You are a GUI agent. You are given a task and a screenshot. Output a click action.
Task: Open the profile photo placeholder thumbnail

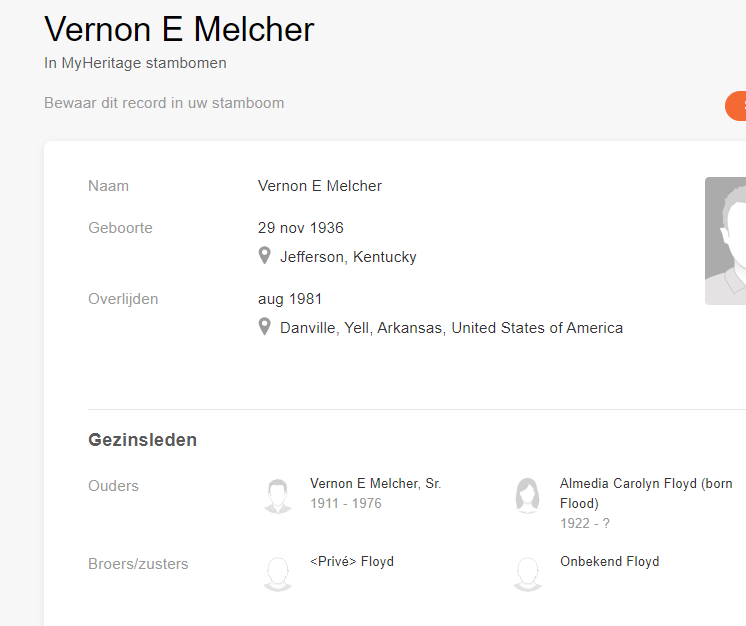point(727,241)
